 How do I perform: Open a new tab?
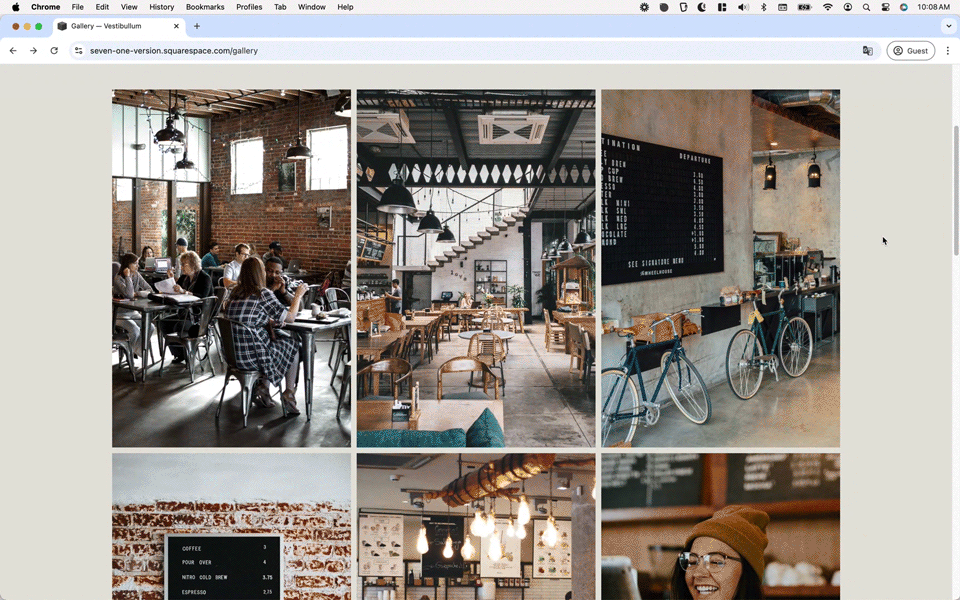click(x=197, y=26)
